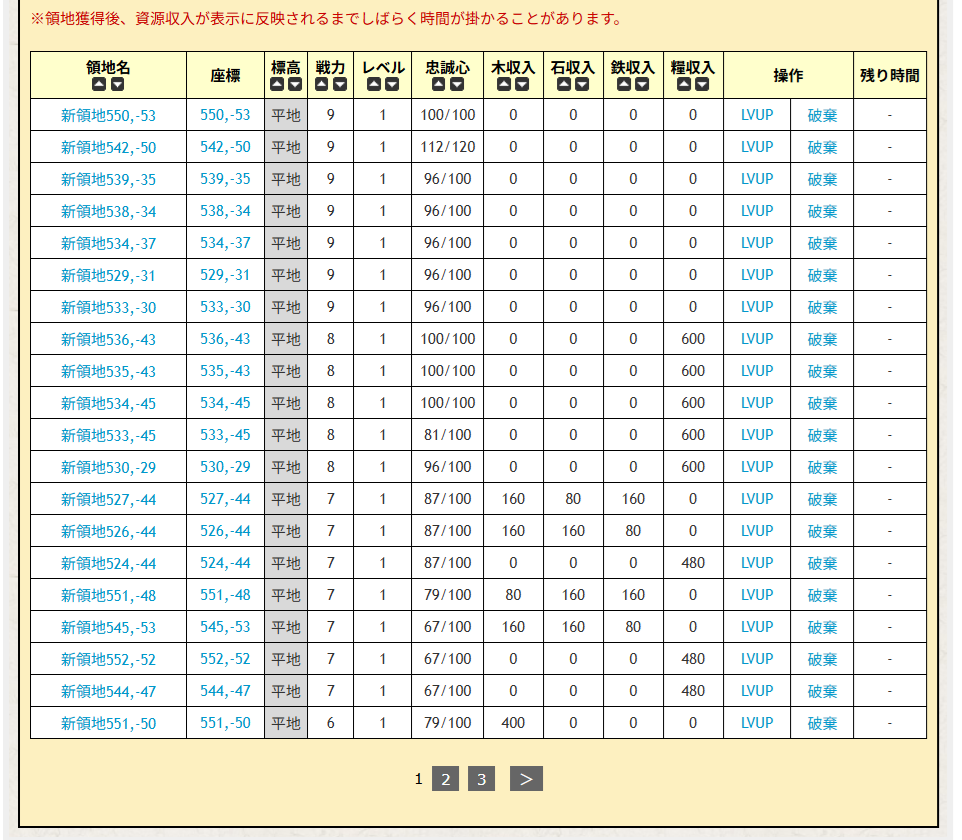Click coordinate link 542,-50
The image size is (962, 840).
[x=225, y=147]
